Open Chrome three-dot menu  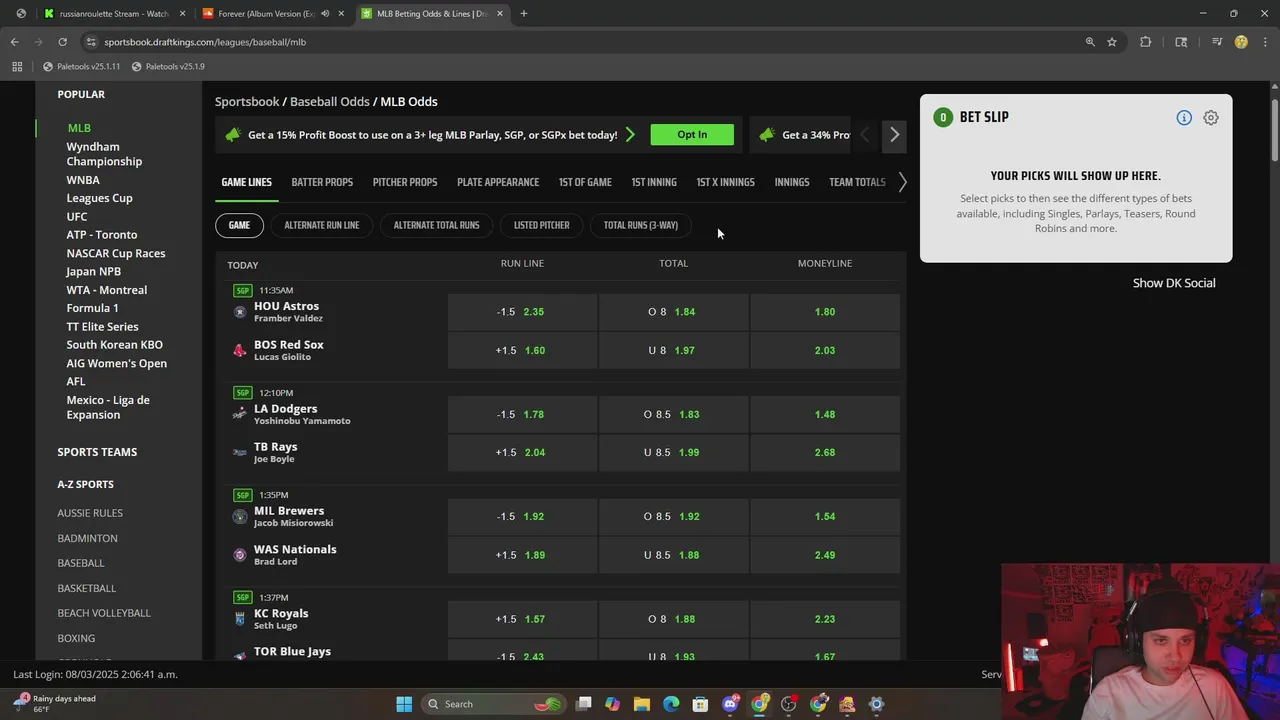pos(1264,42)
